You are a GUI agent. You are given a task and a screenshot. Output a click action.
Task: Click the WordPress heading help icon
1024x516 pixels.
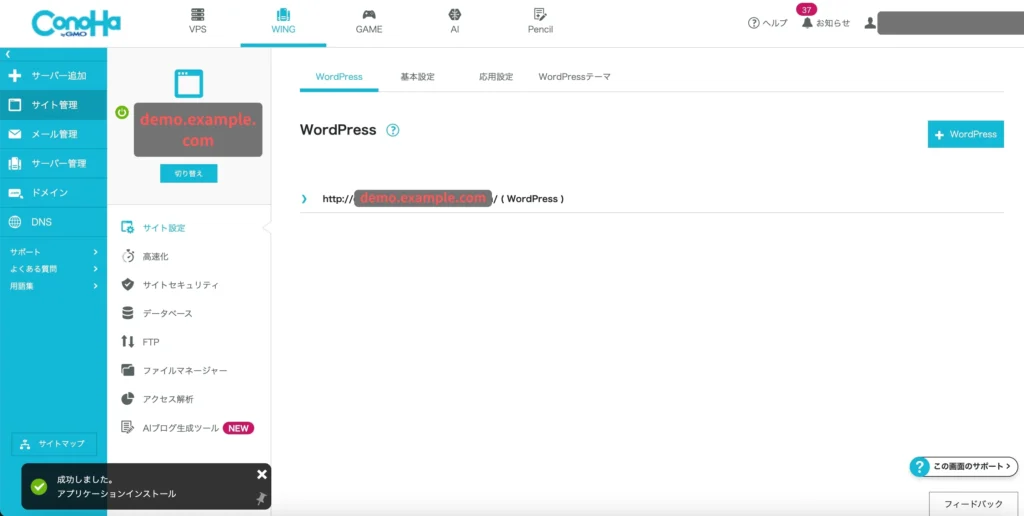tap(392, 130)
